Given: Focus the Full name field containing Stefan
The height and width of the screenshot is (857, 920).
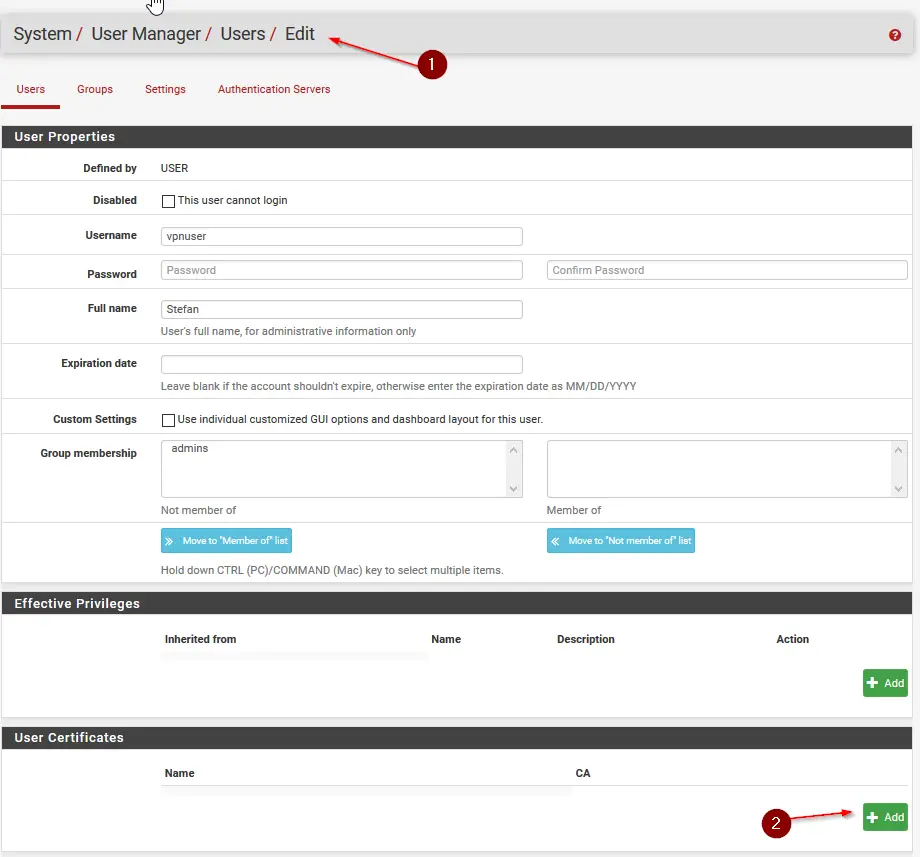Looking at the screenshot, I should point(341,309).
